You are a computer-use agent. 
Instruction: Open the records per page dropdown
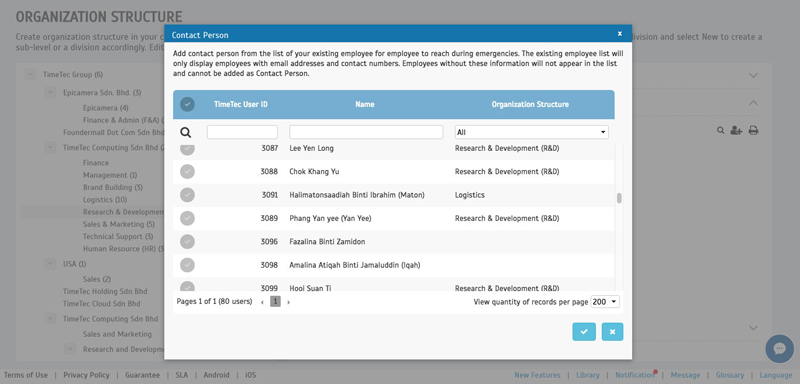pyautogui.click(x=605, y=302)
